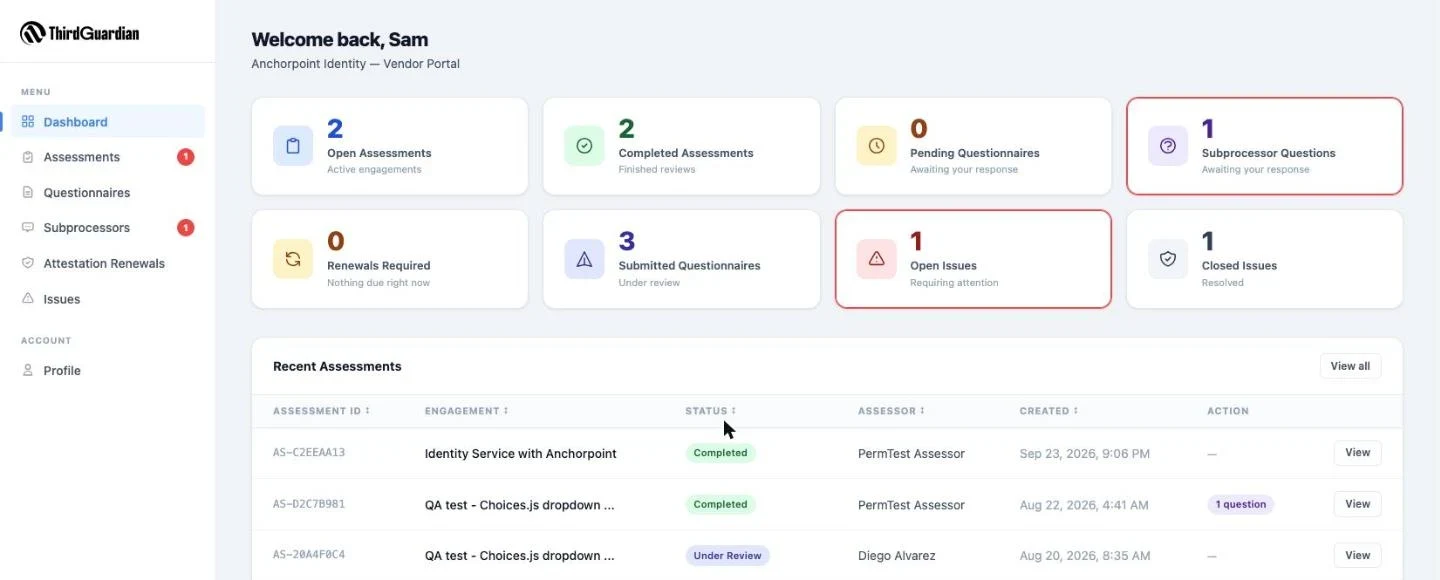The height and width of the screenshot is (580, 1440).
Task: Click Completed status for AS-D2C7B981
Action: [x=721, y=504]
